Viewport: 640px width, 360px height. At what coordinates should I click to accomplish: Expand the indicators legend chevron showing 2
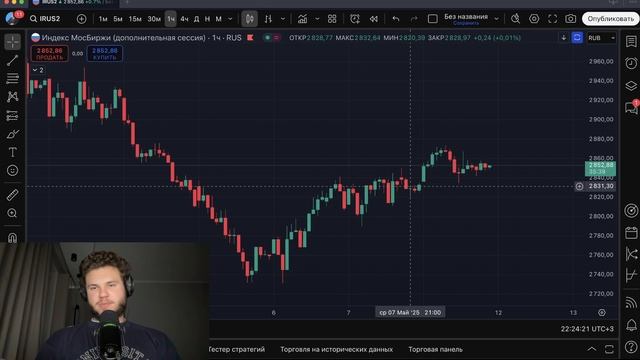point(38,70)
